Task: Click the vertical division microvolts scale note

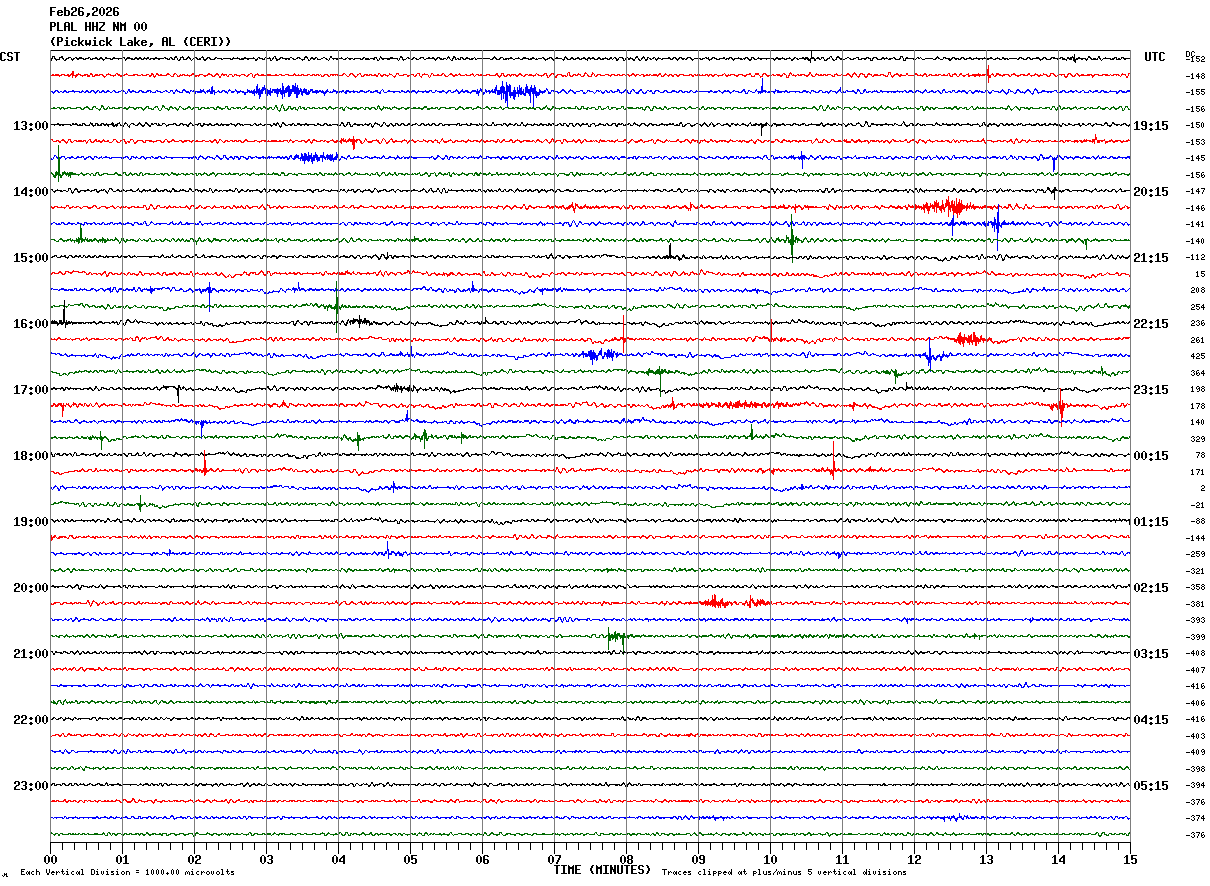Action: click(127, 873)
